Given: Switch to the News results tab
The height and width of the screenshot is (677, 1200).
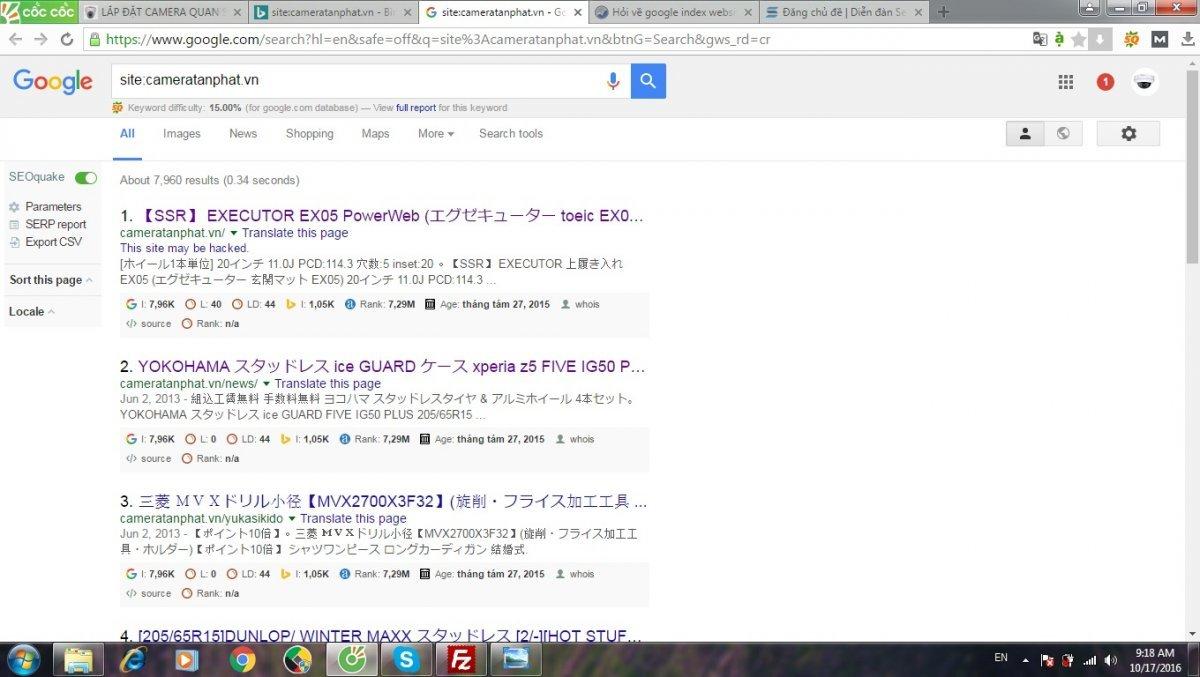Looking at the screenshot, I should (243, 134).
